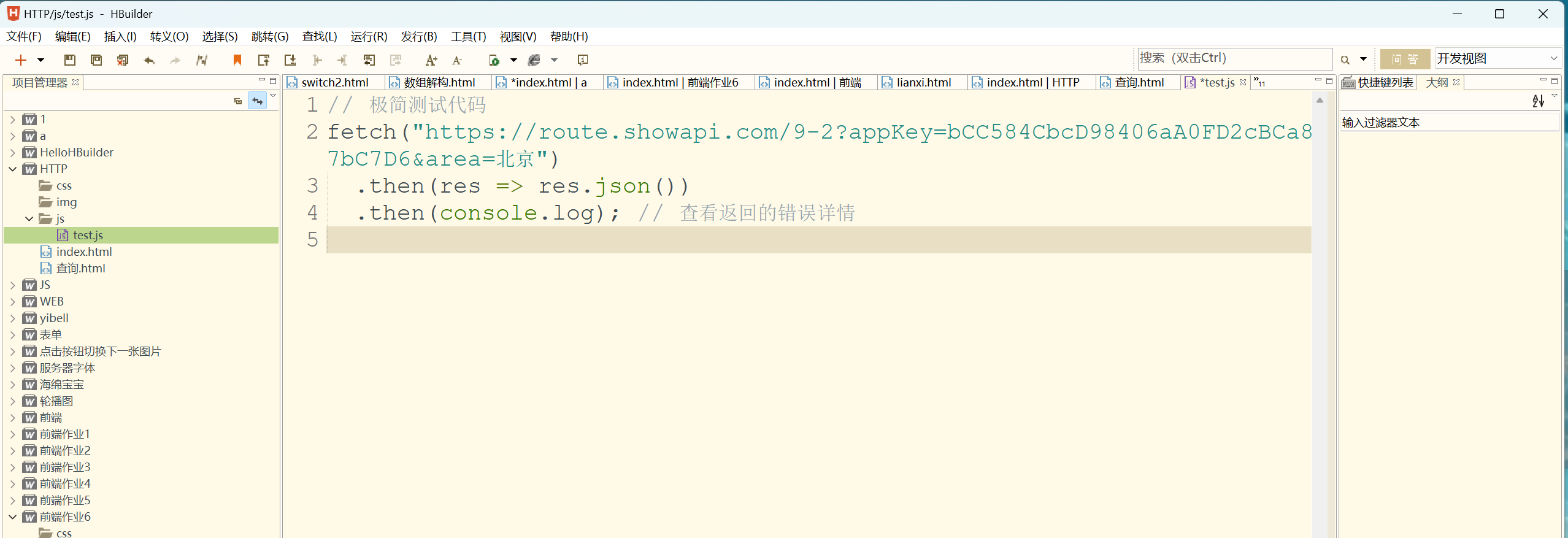Screen dimensions: 1568x538
Task: Open the dropdown next to the New icon
Action: point(41,60)
